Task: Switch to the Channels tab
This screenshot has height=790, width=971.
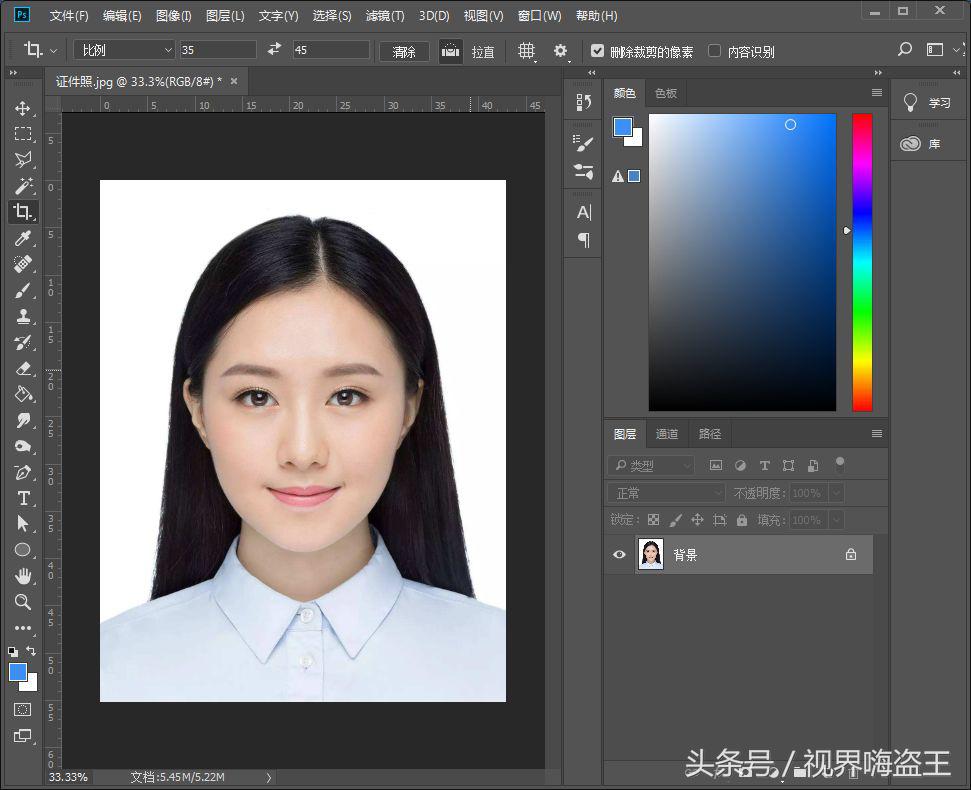Action: click(667, 433)
